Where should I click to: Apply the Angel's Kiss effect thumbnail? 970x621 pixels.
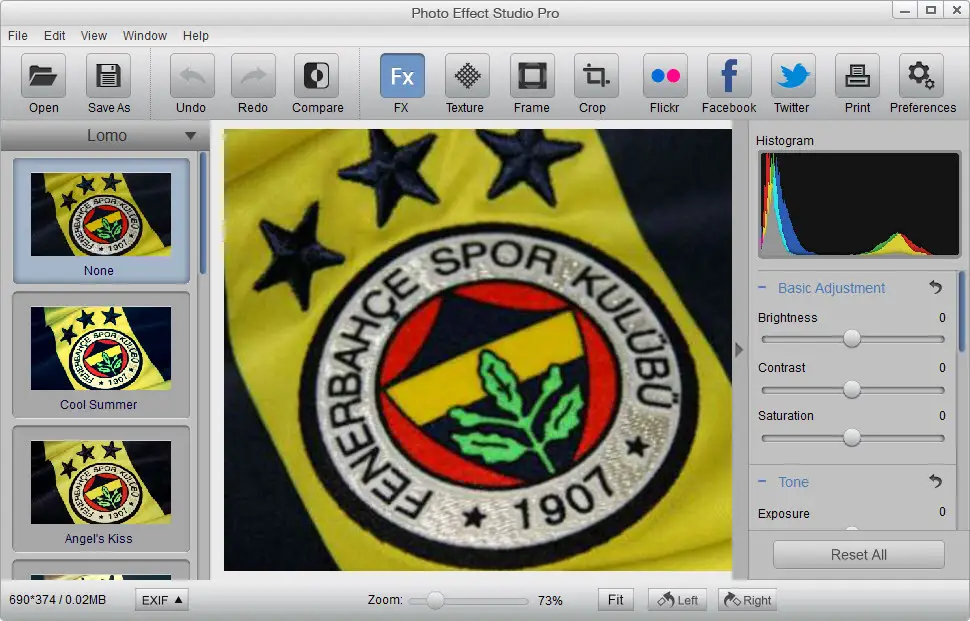tap(101, 489)
